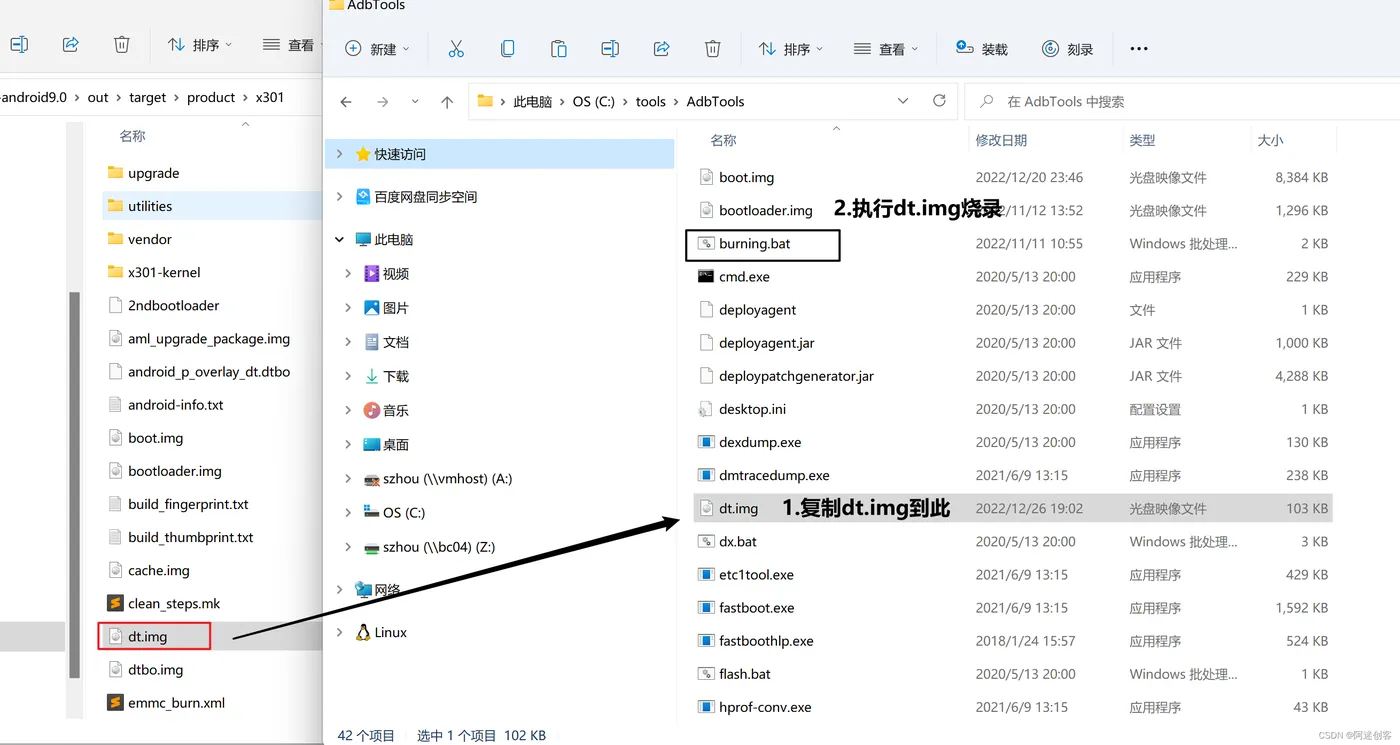Click the Back navigation arrow

(x=346, y=101)
